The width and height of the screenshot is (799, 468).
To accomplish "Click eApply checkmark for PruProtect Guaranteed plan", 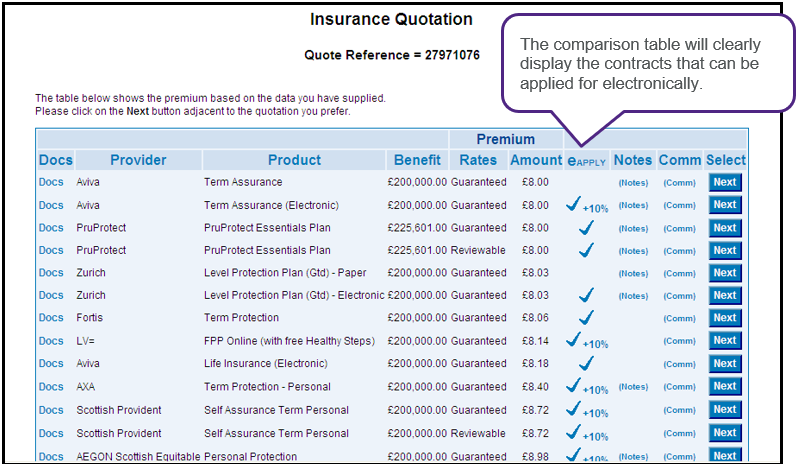I will point(586,227).
